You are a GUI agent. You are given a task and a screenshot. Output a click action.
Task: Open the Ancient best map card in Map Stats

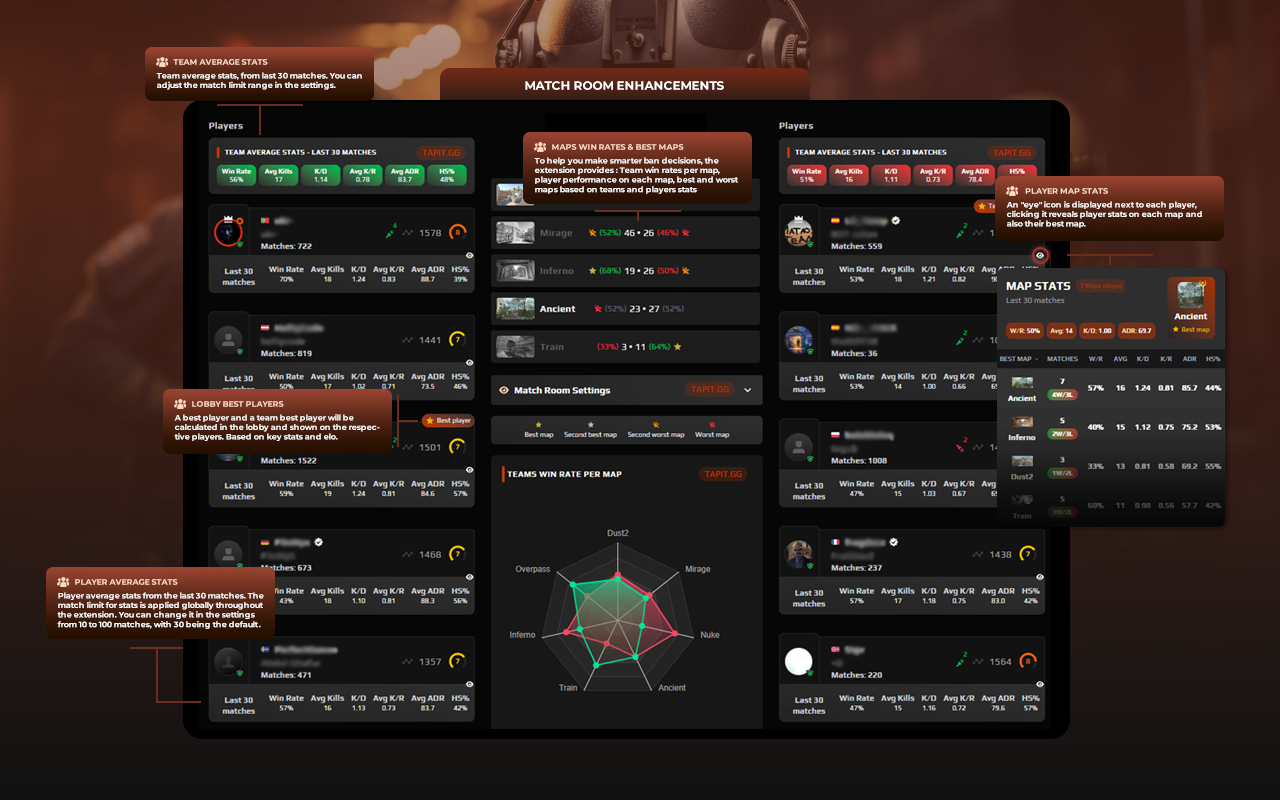1191,306
